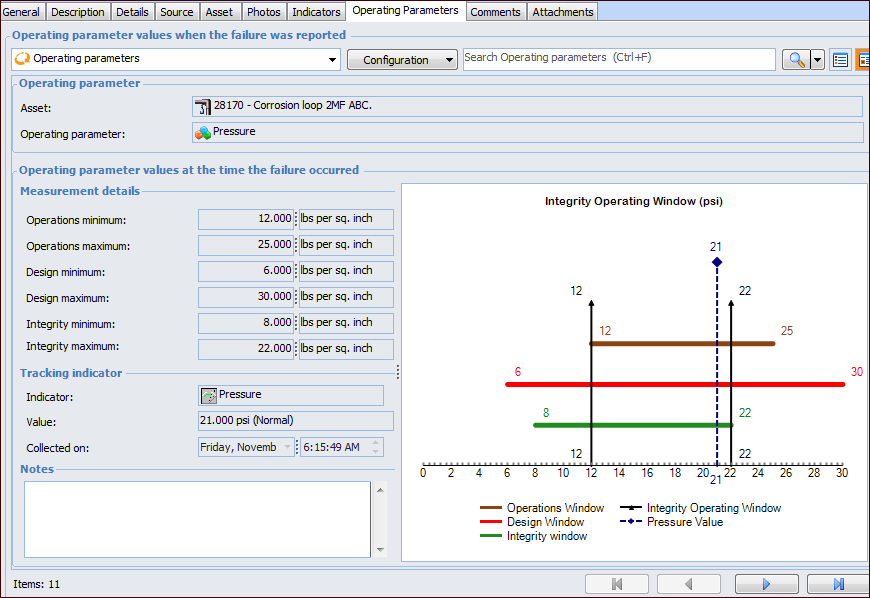This screenshot has width=870, height=598.
Task: Jump to the first record
Action: (616, 584)
